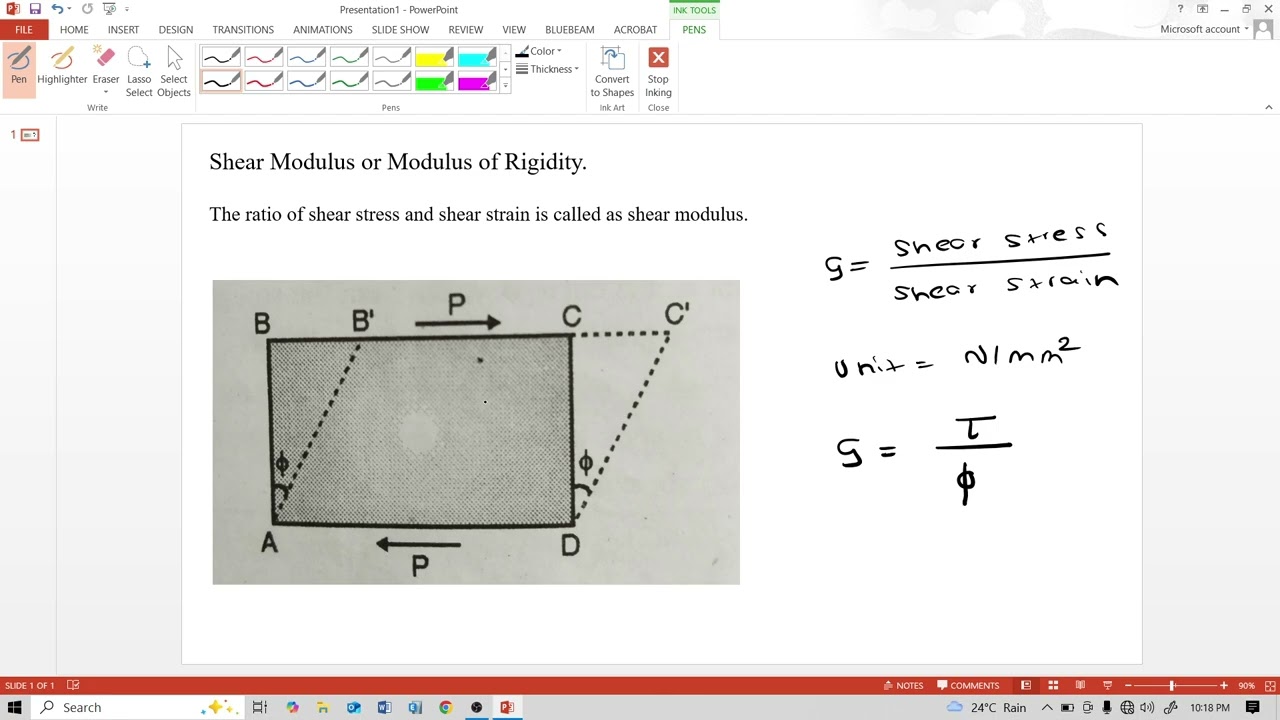Open SLIDE SHOW ribbon tab
1280x720 pixels.
pyautogui.click(x=400, y=30)
